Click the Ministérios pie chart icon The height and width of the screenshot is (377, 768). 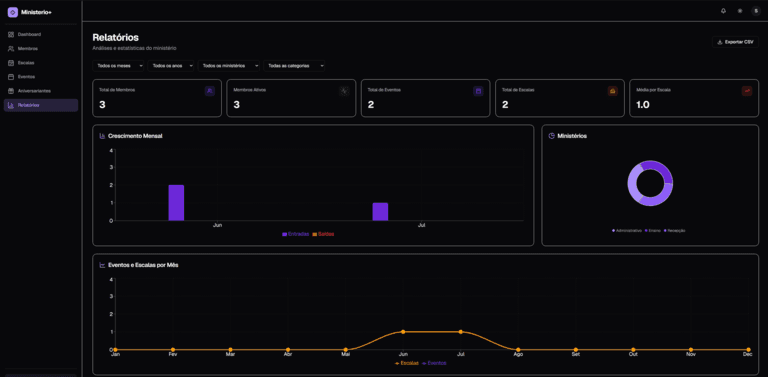coord(552,136)
